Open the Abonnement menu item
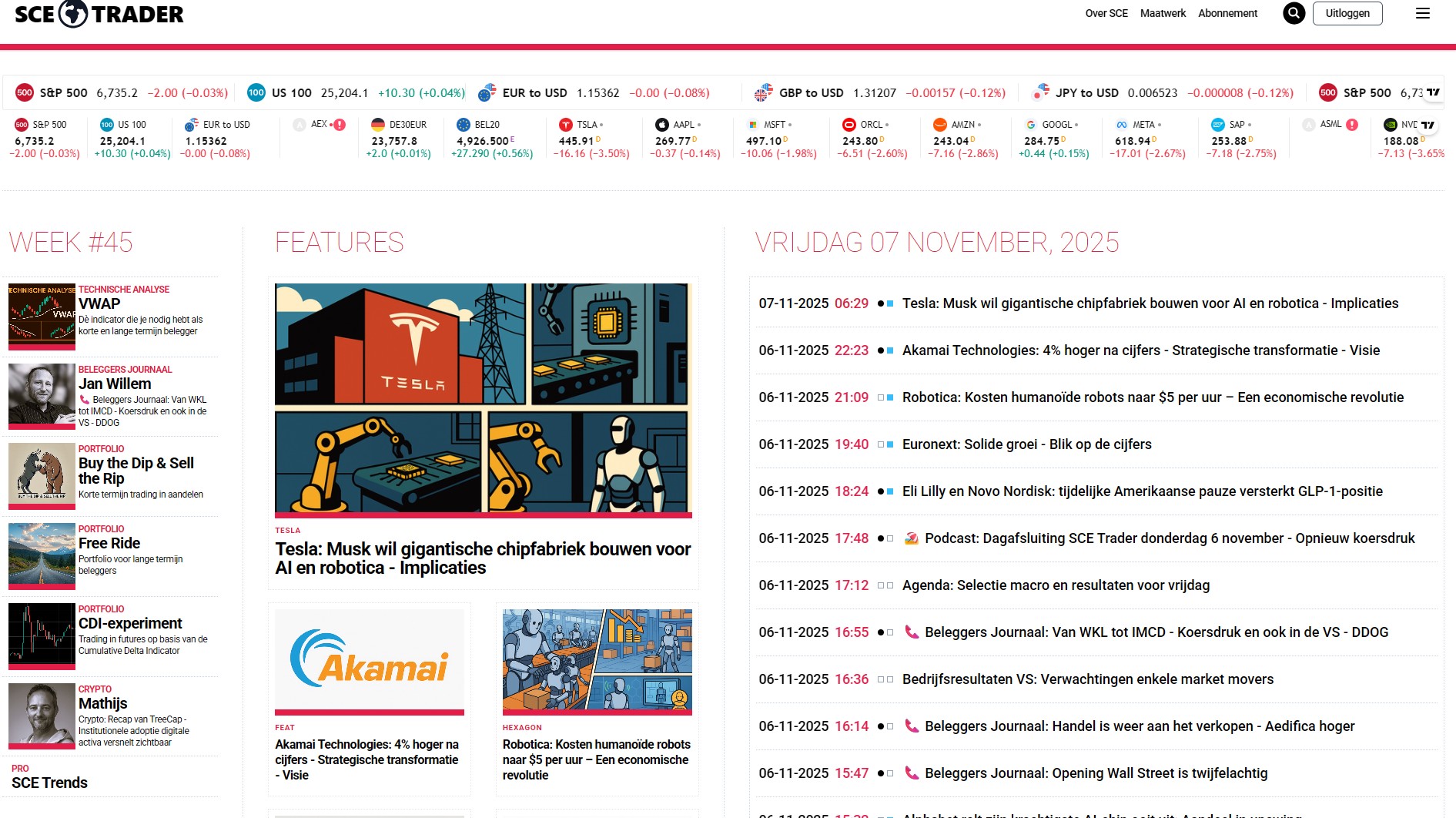The height and width of the screenshot is (818, 1456). pyautogui.click(x=1227, y=13)
